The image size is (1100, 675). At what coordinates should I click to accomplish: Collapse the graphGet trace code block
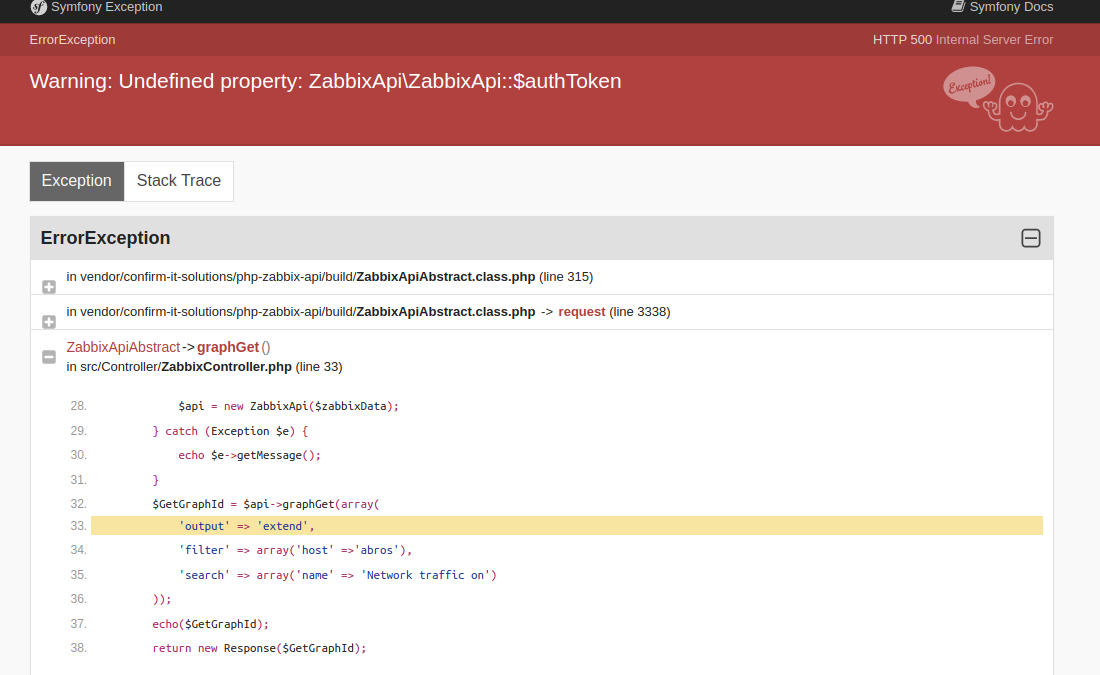49,357
